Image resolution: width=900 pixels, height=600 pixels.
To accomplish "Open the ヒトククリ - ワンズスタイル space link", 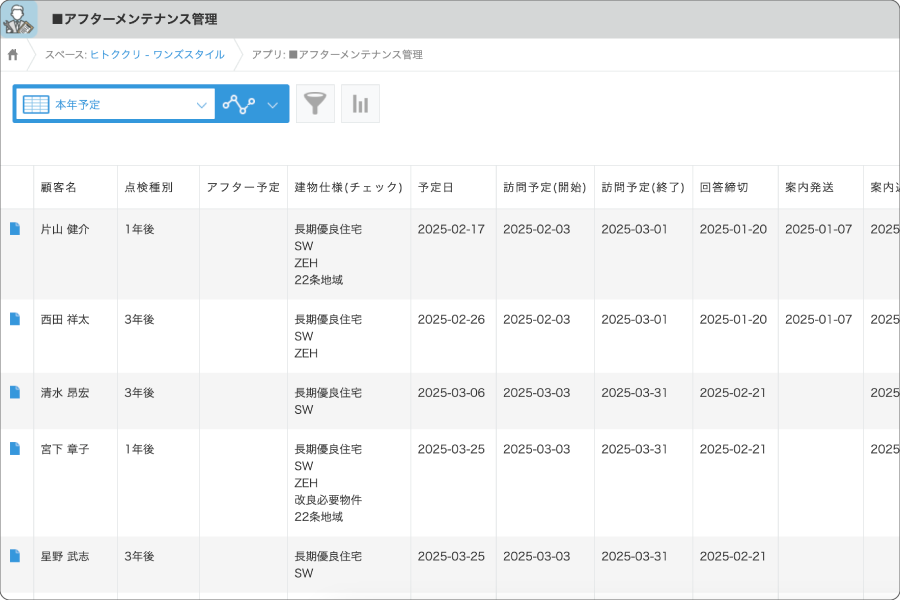I will coord(157,55).
